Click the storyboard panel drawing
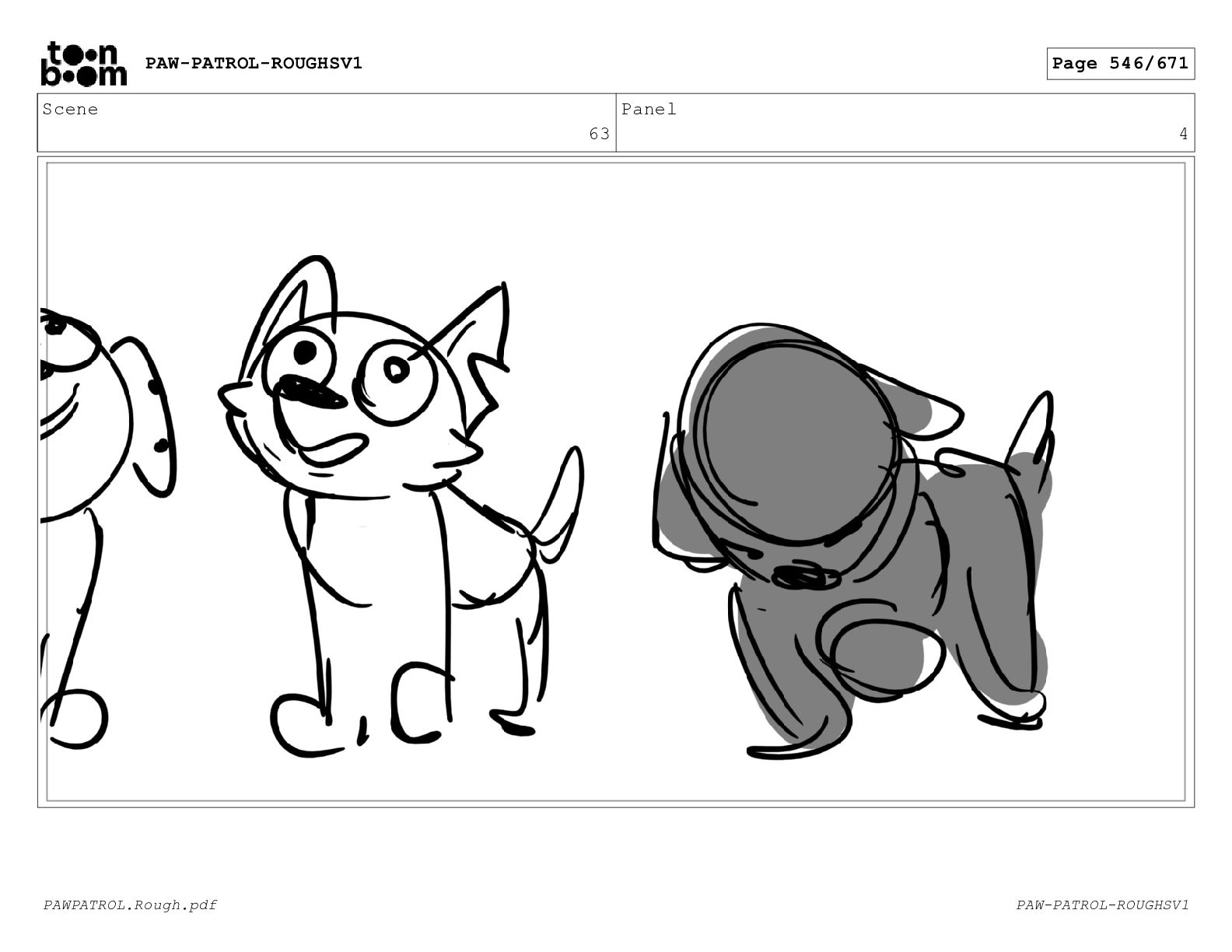Screen dimensions: 1232x952 point(616,481)
